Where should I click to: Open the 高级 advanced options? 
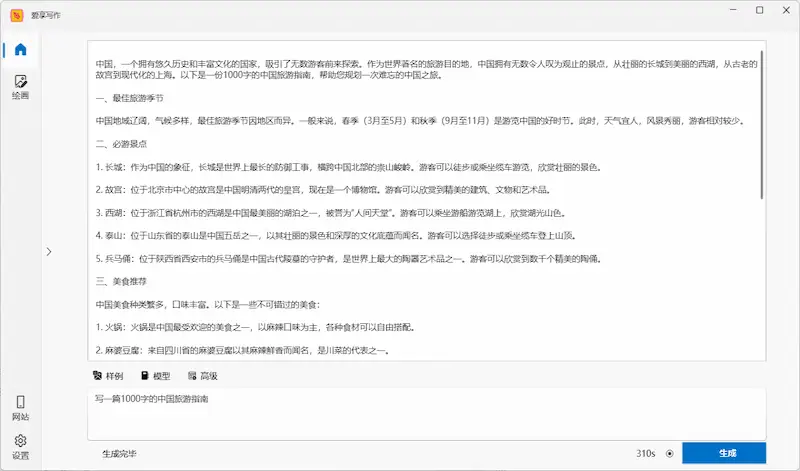(x=203, y=376)
